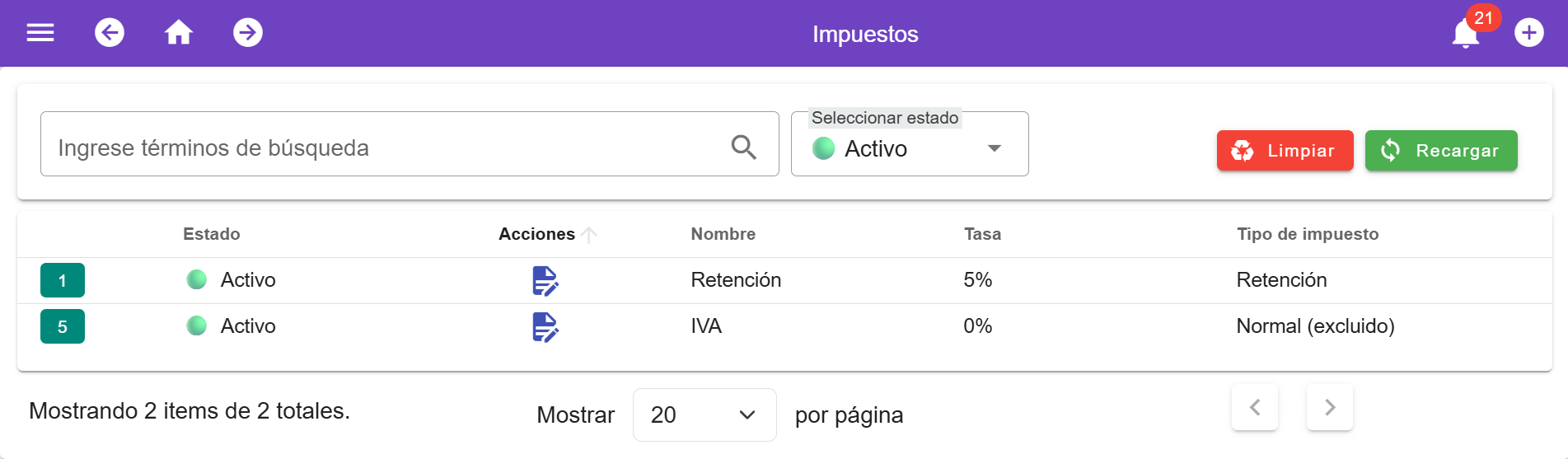Viewport: 1568px width, 459px height.
Task: Open the hamburger menu
Action: (x=40, y=33)
